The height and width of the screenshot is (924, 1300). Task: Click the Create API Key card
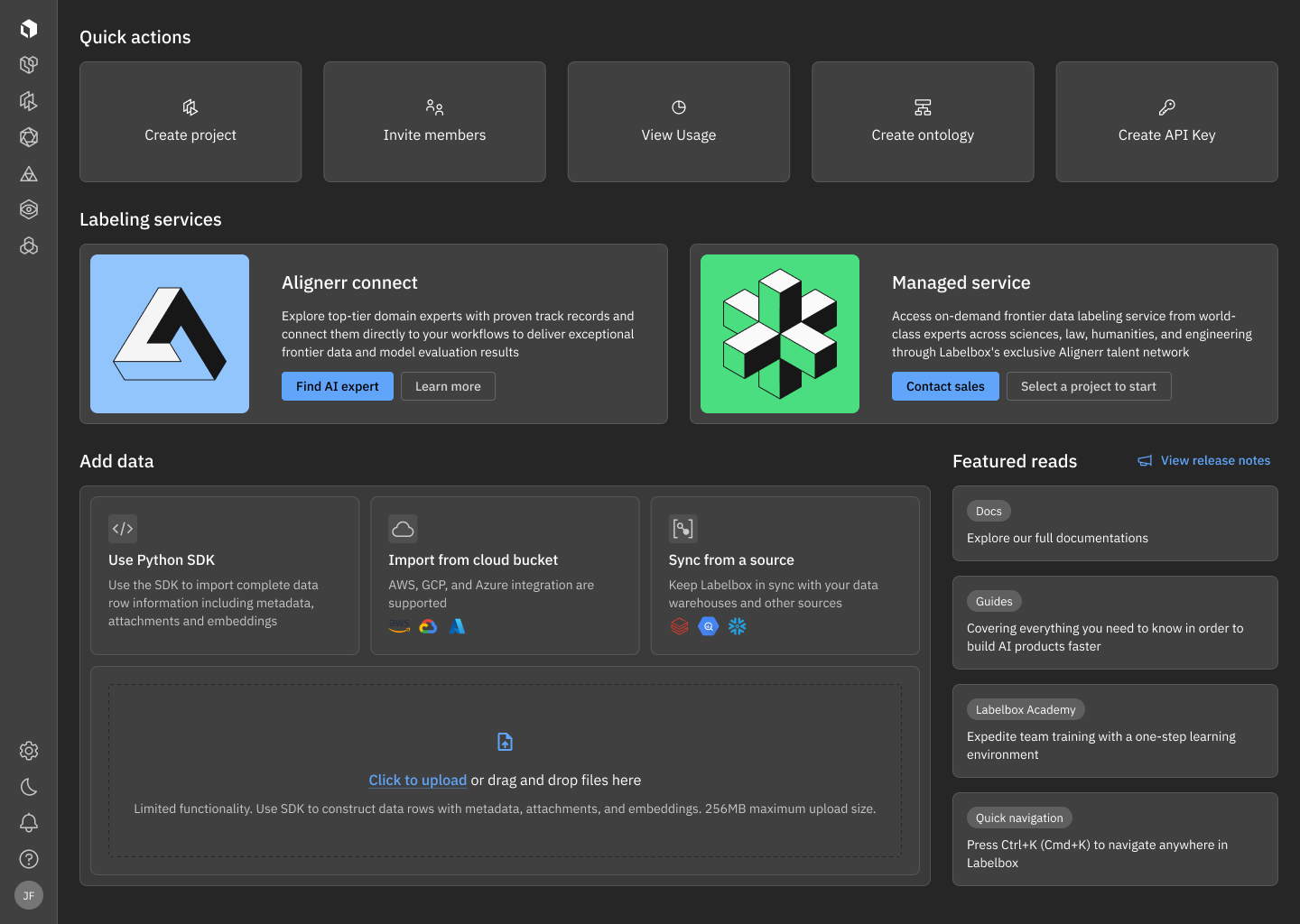tap(1167, 122)
